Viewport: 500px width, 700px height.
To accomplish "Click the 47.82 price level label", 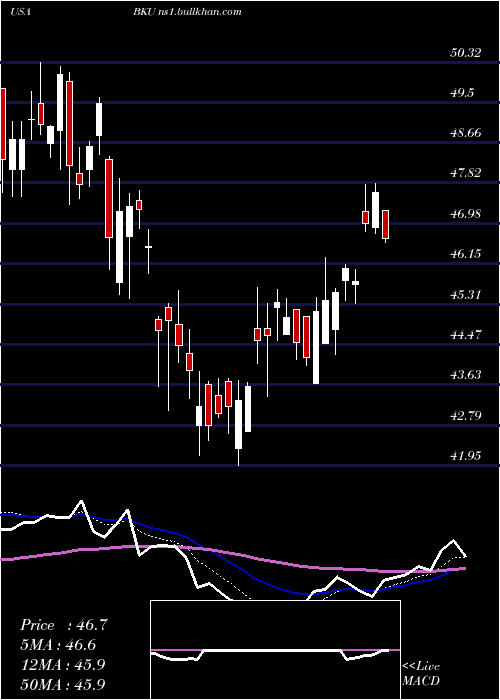I will (x=466, y=173).
